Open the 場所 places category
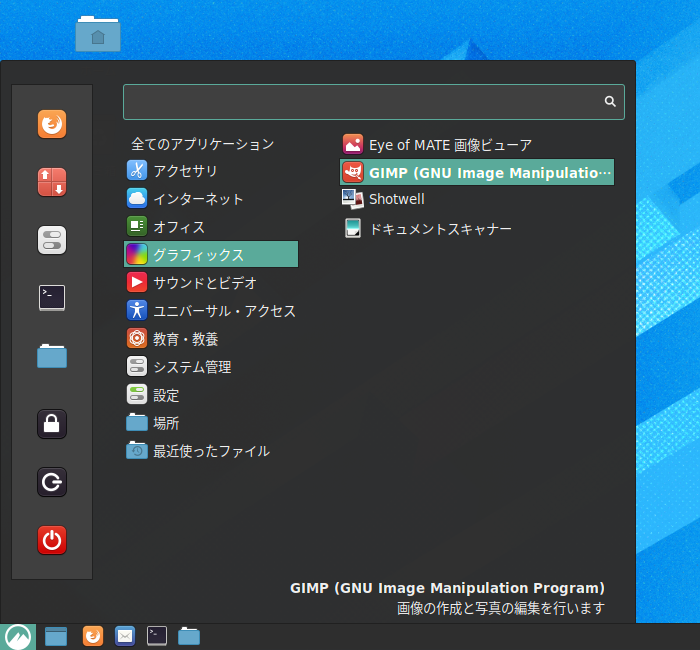The height and width of the screenshot is (650, 700). coord(211,423)
